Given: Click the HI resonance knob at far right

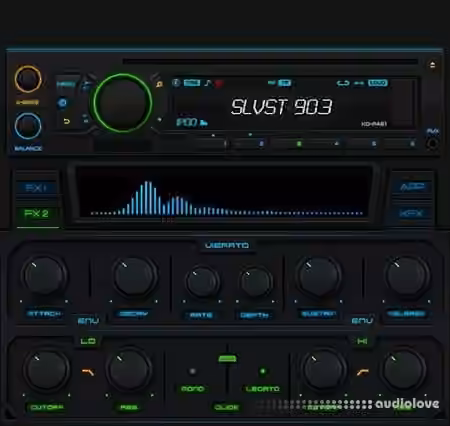Looking at the screenshot, I should click(x=404, y=370).
